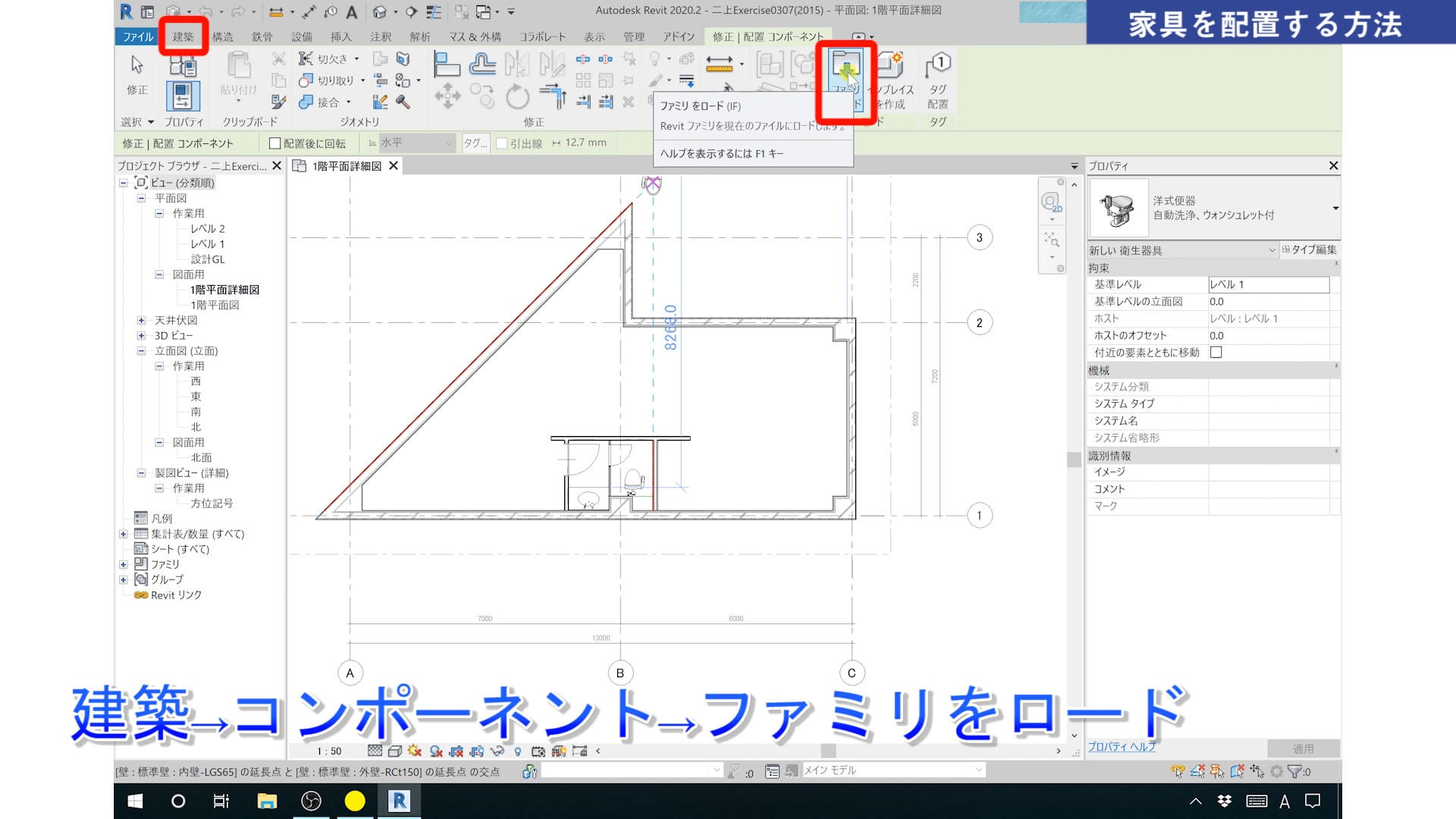
Task: Click the Properties (プロパティ) ribbon icon
Action: point(183,97)
